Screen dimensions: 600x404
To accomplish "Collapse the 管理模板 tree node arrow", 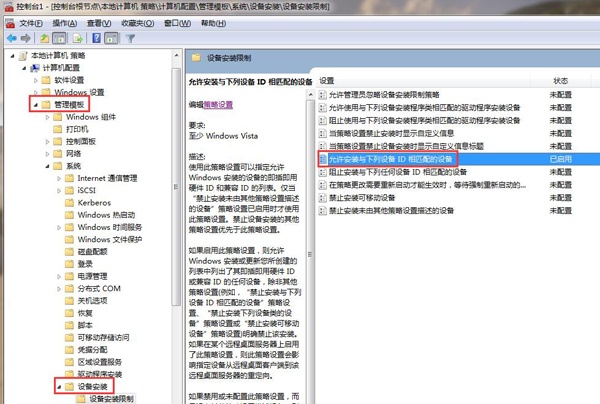I will pyautogui.click(x=35, y=104).
